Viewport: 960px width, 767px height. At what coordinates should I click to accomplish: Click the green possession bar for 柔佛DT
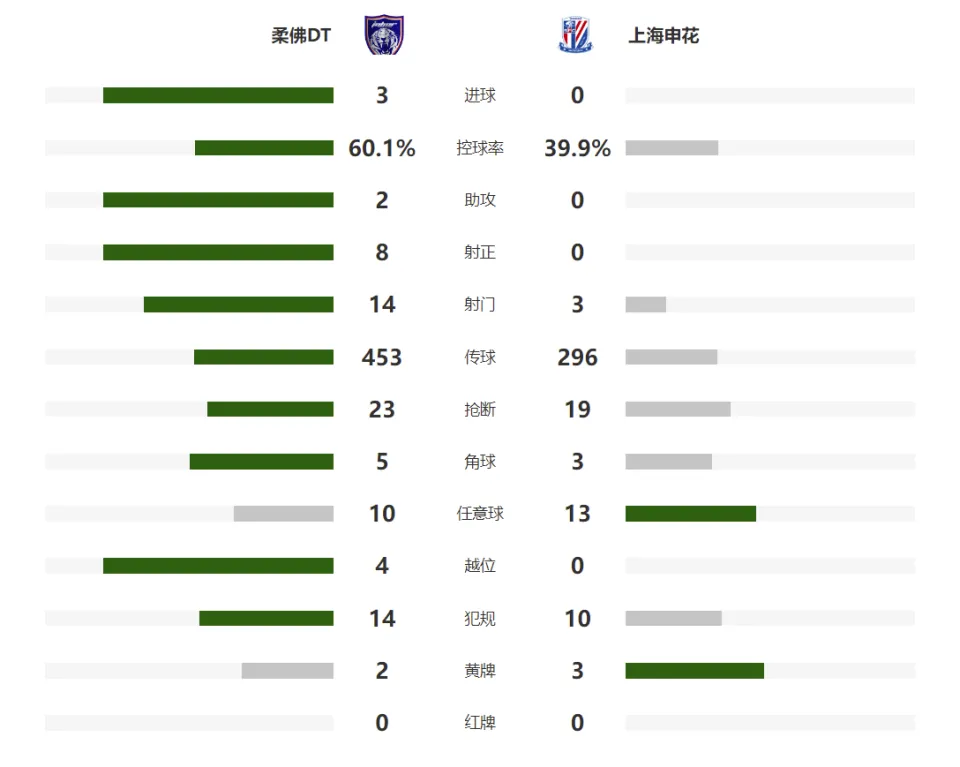(264, 148)
